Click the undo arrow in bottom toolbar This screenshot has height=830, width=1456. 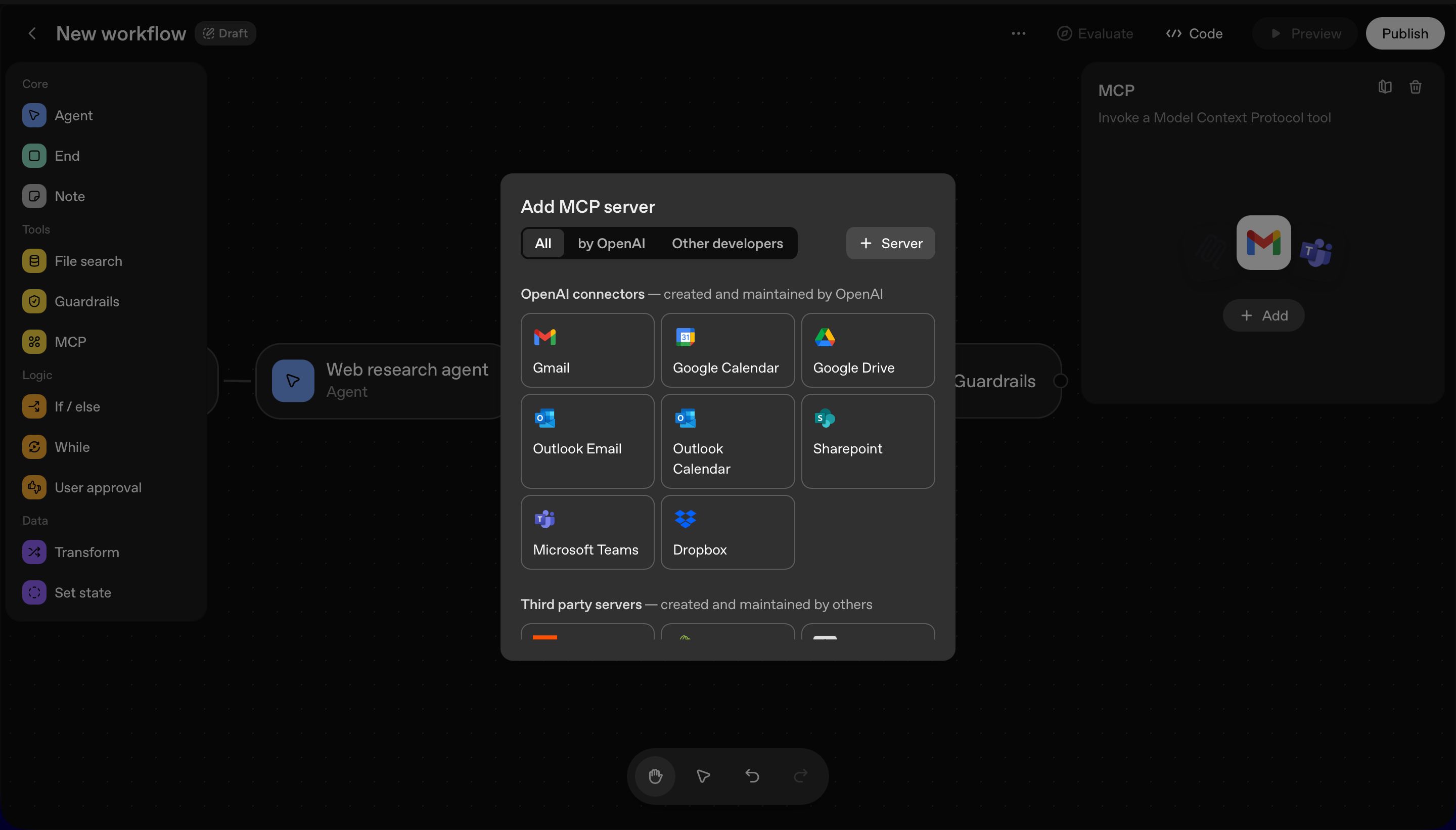[752, 776]
